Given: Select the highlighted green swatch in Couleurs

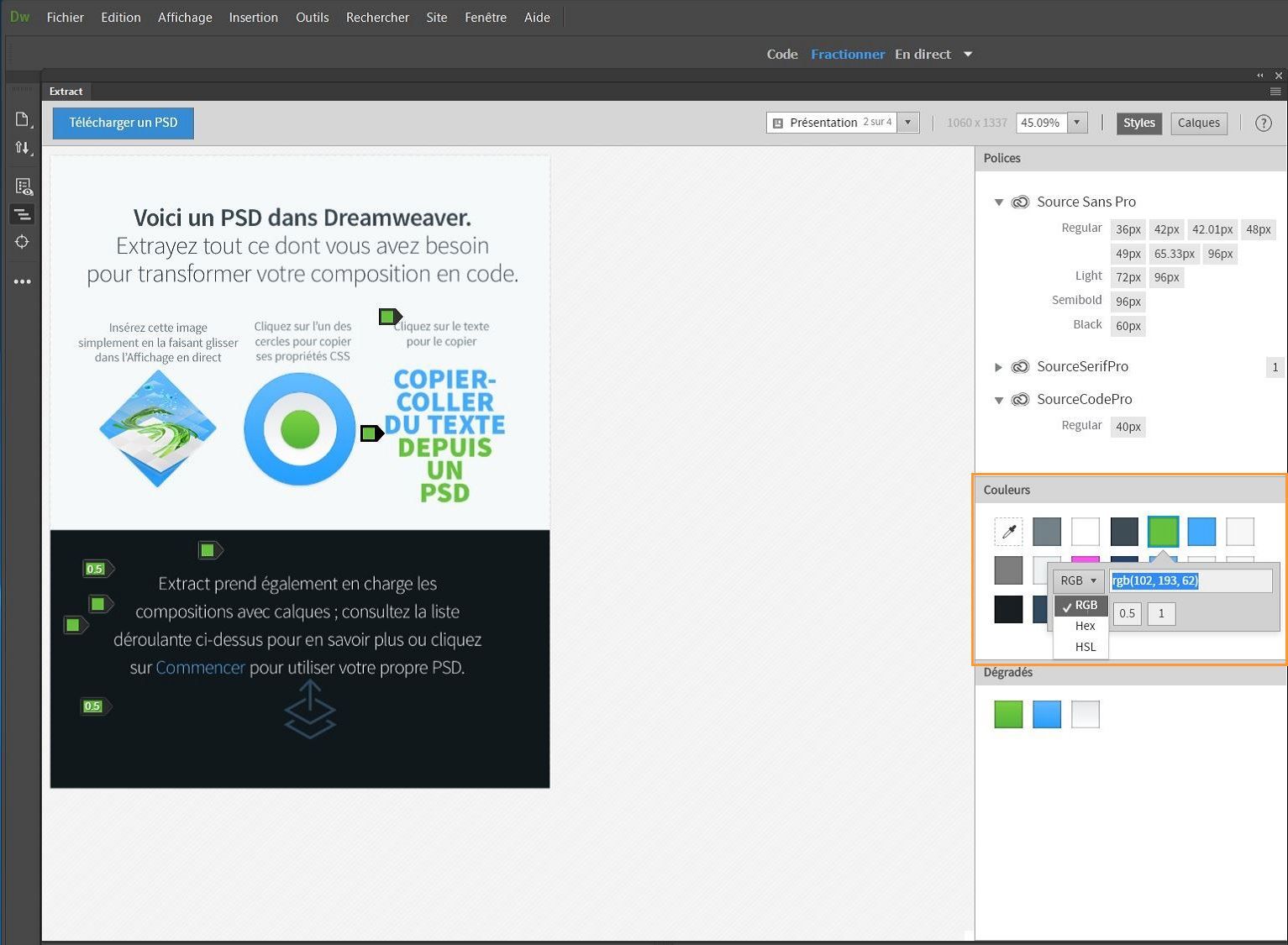Looking at the screenshot, I should (1163, 531).
